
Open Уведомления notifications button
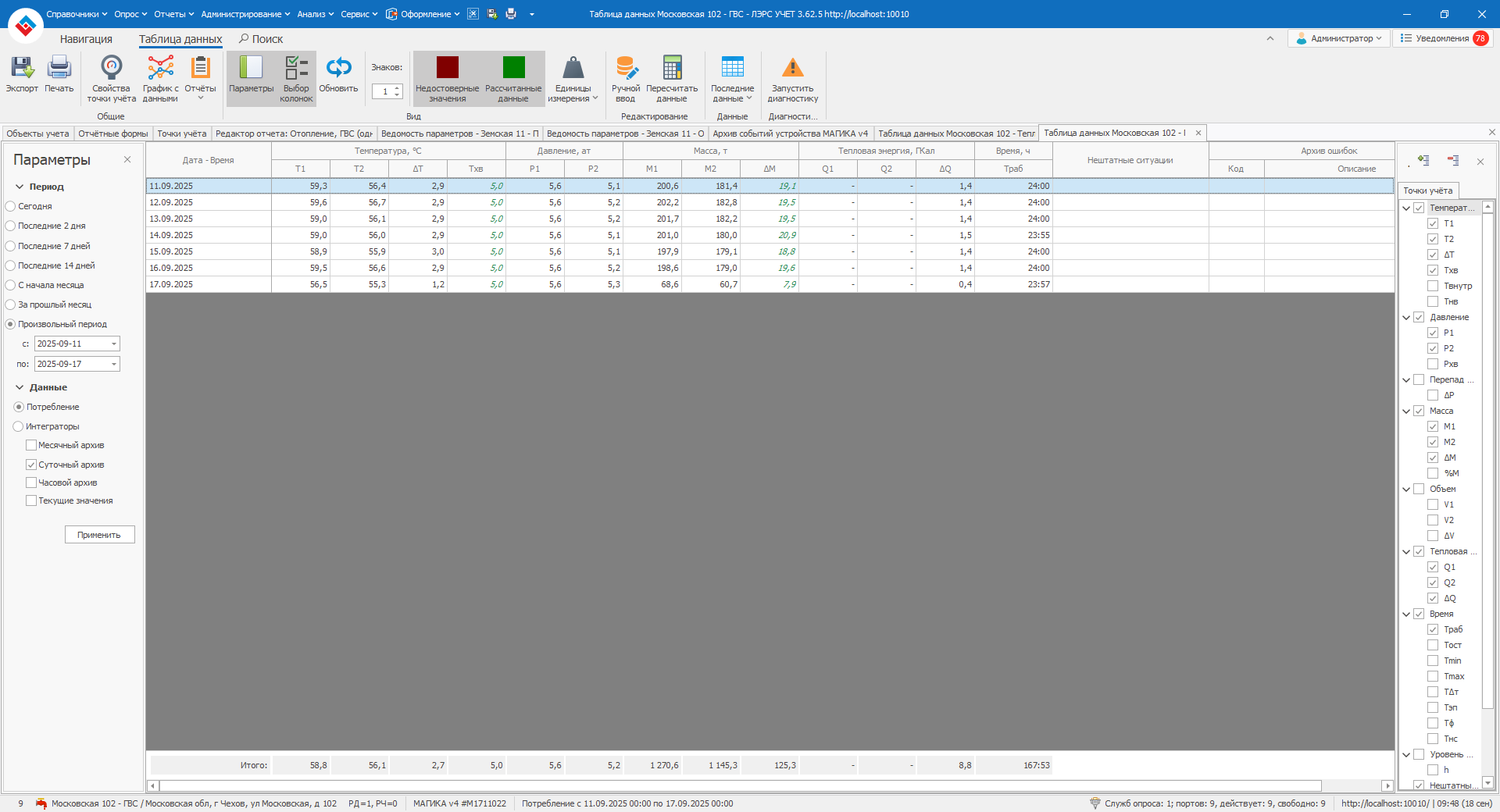pyautogui.click(x=1442, y=38)
